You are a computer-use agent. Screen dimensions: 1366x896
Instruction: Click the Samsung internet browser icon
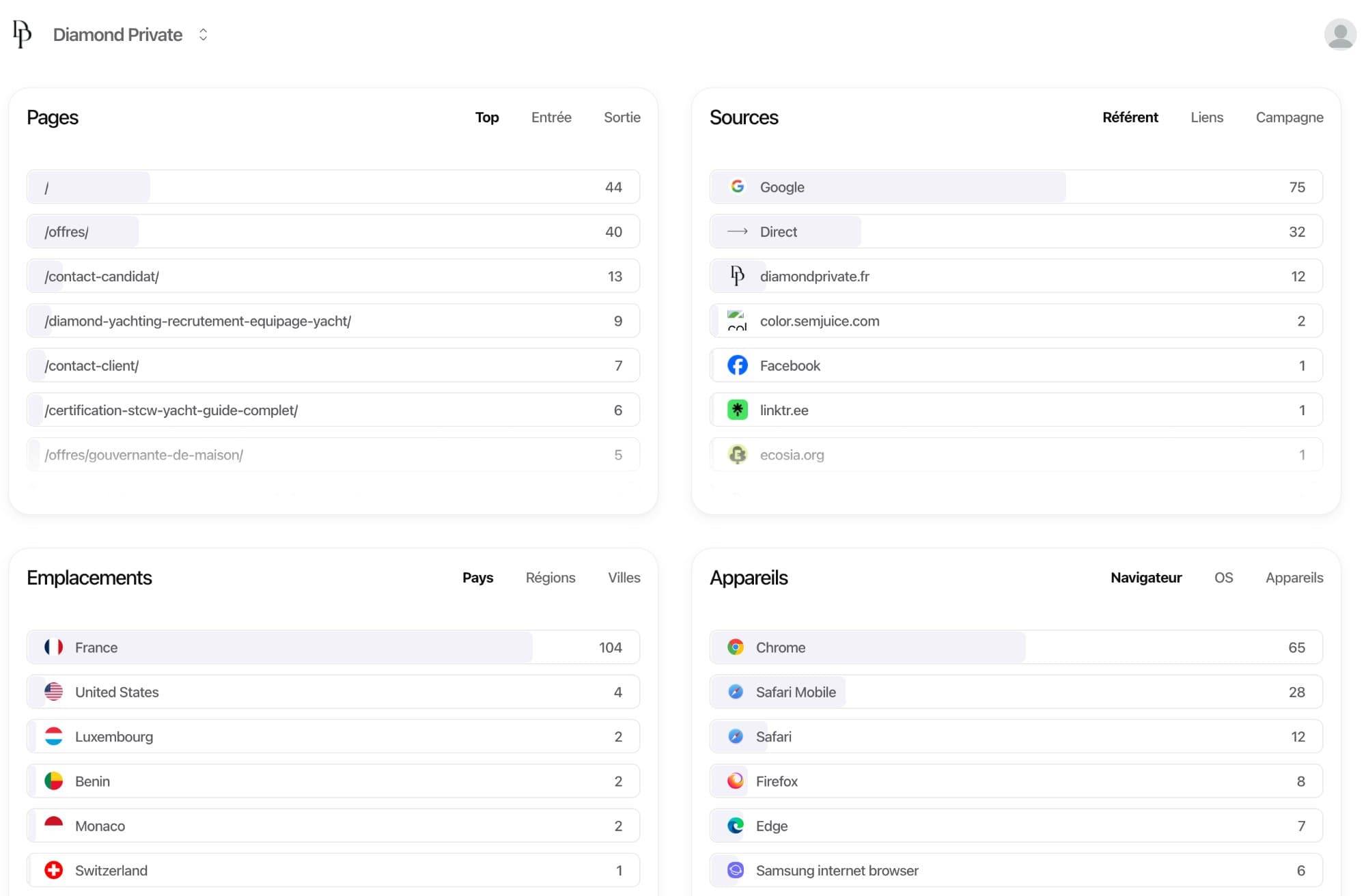(736, 870)
